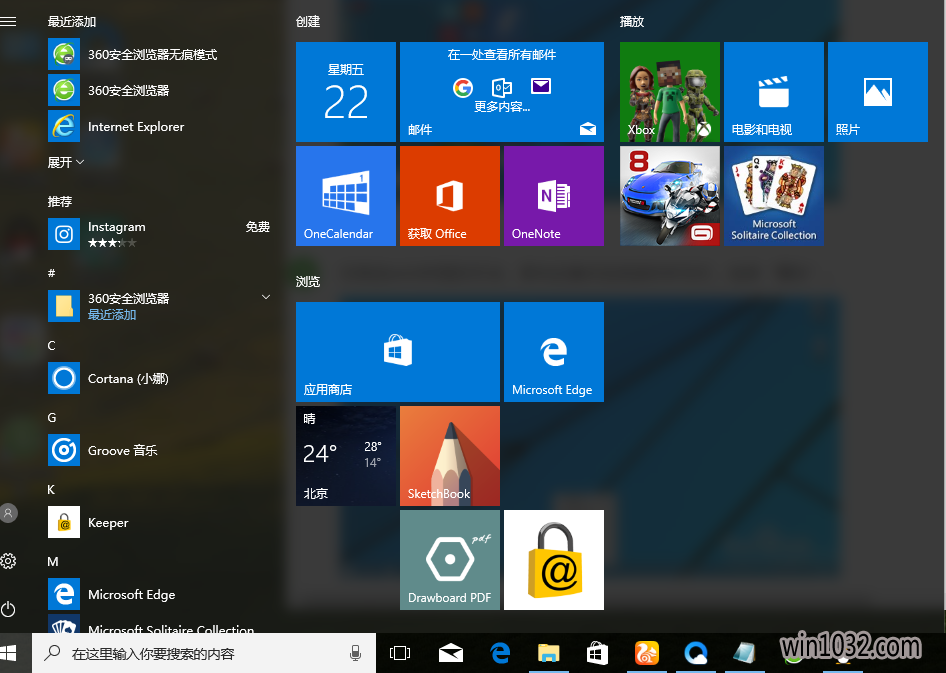Open the OneCalendar tile
Screen dimensions: 946x673
tap(345, 195)
